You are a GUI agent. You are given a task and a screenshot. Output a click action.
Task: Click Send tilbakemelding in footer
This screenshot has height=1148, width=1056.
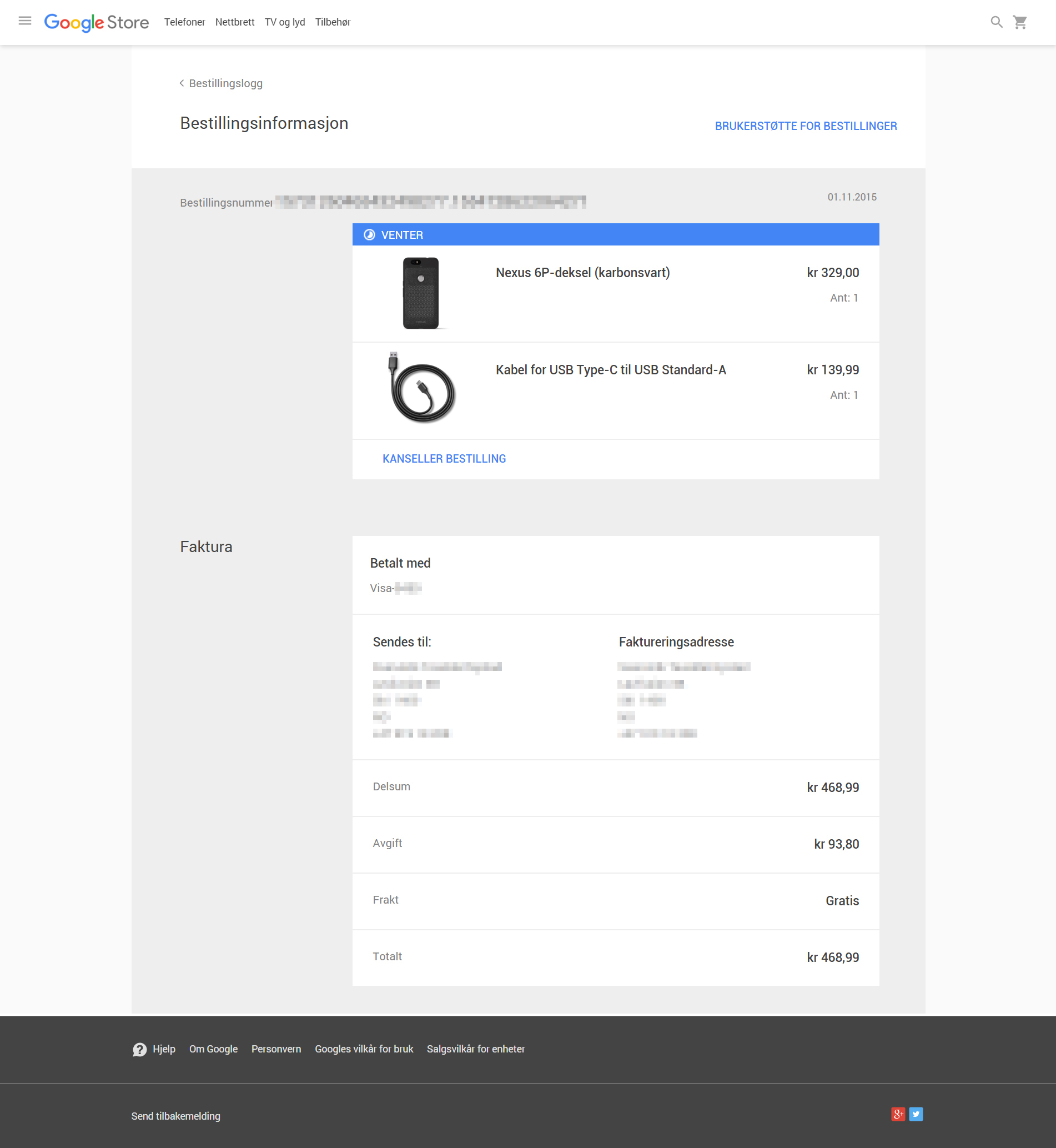coord(175,1116)
